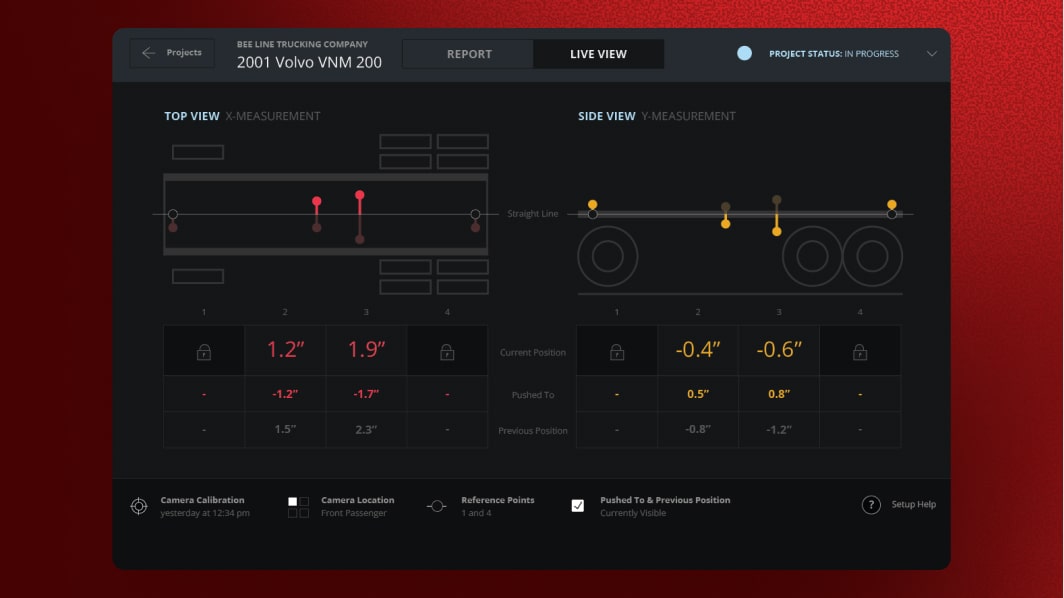Click the SIDE VIEW heading
The width and height of the screenshot is (1064, 598).
tap(607, 116)
